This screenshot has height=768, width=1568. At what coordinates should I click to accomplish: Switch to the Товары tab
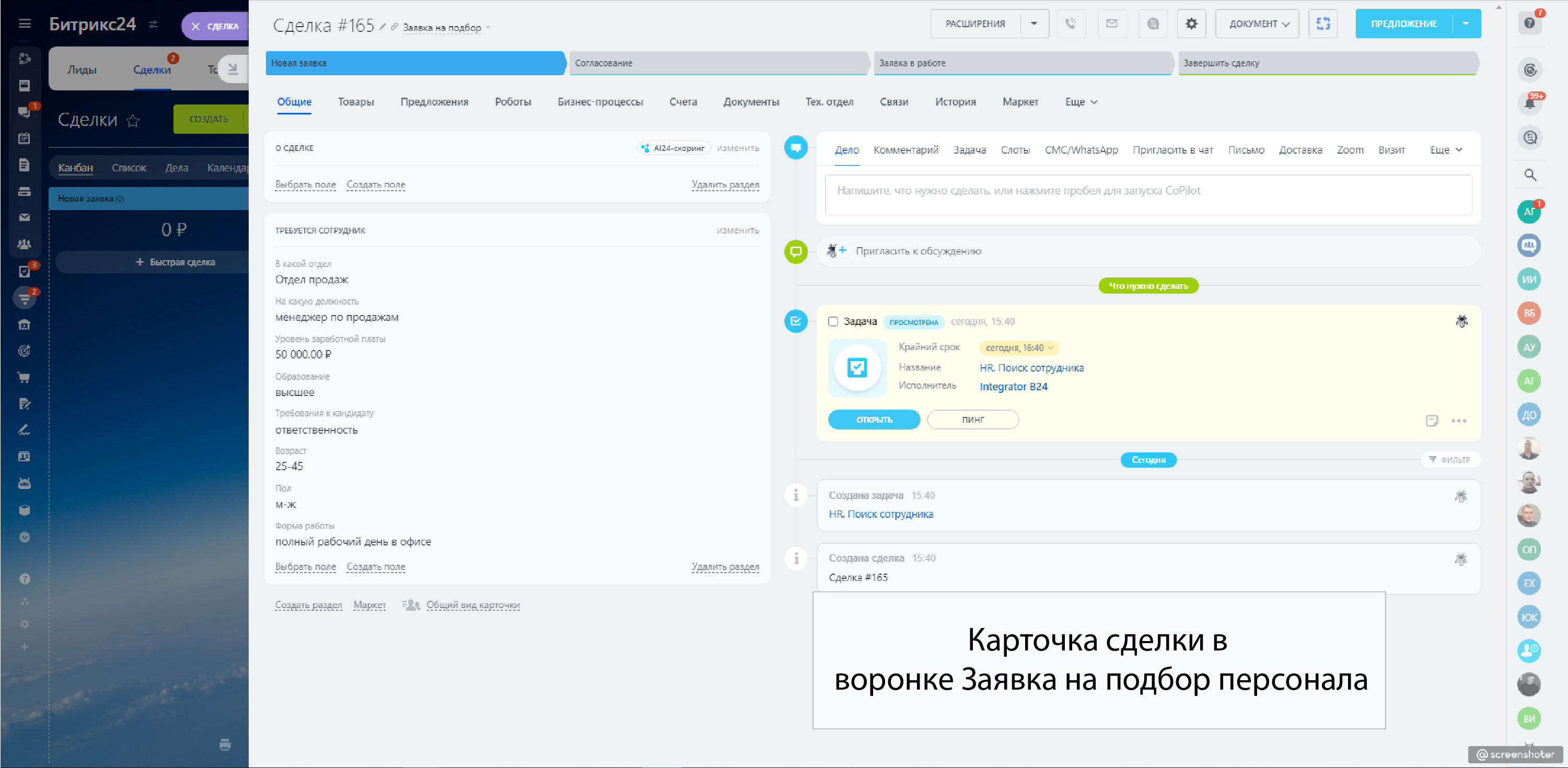click(x=355, y=102)
